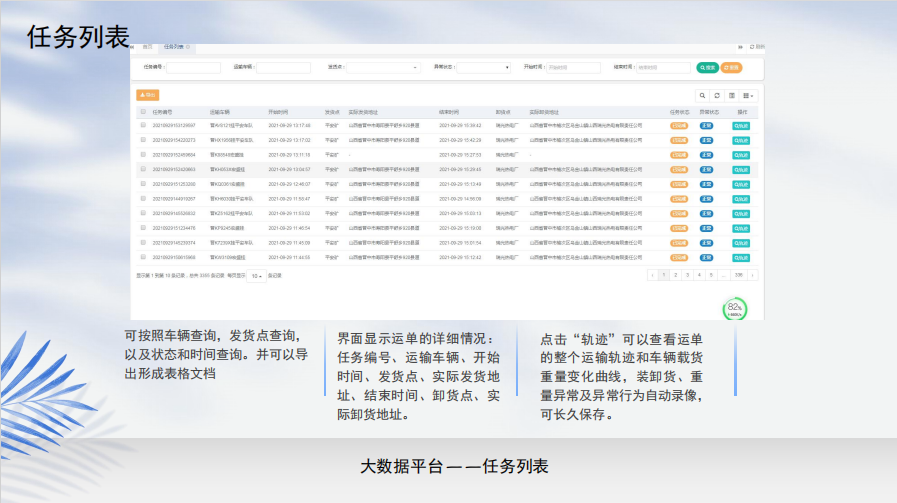The image size is (897, 503).
Task: Select checkbox for task 20210929153129597
Action: point(143,126)
